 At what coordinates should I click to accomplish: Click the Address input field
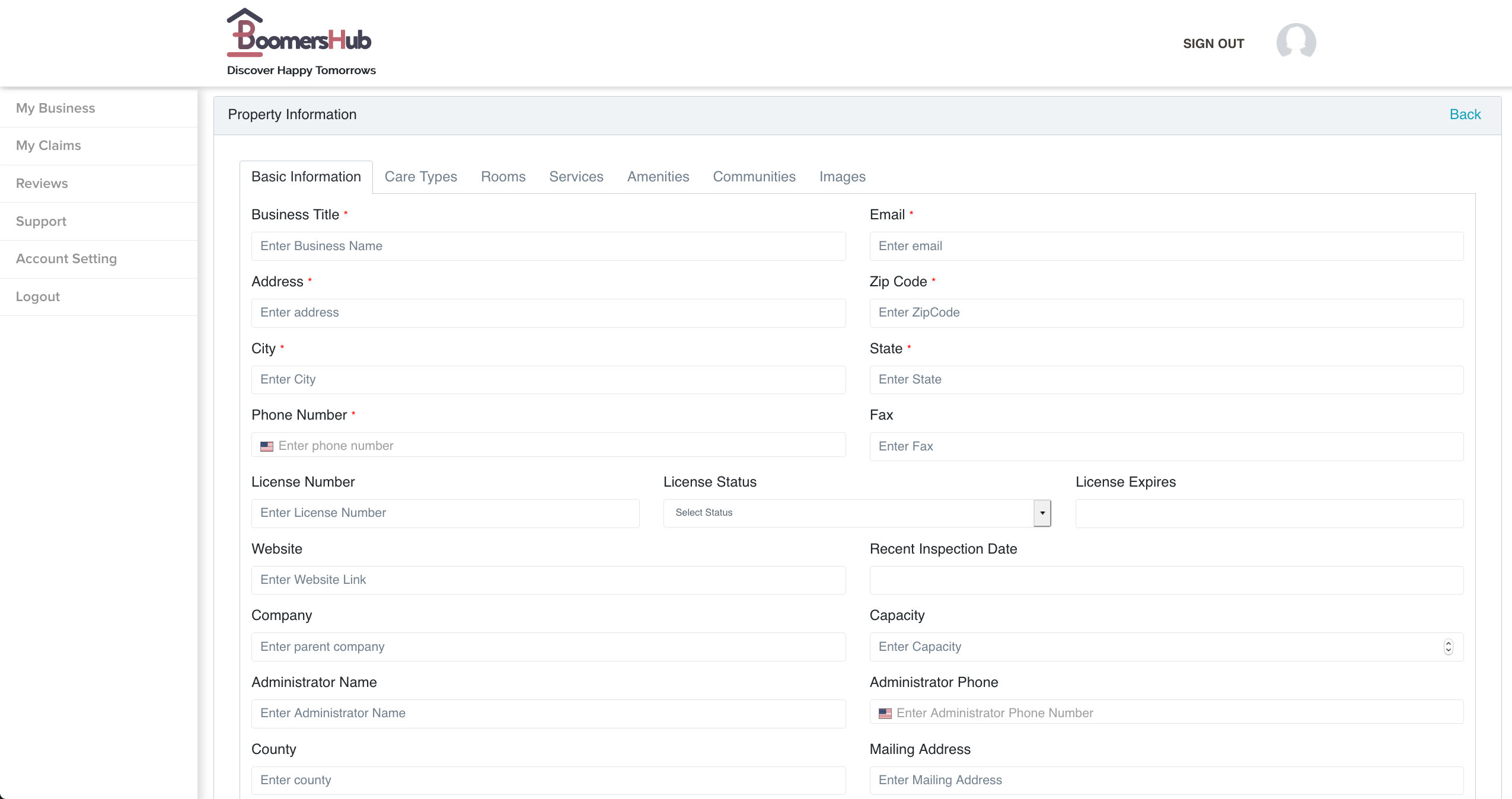(548, 313)
